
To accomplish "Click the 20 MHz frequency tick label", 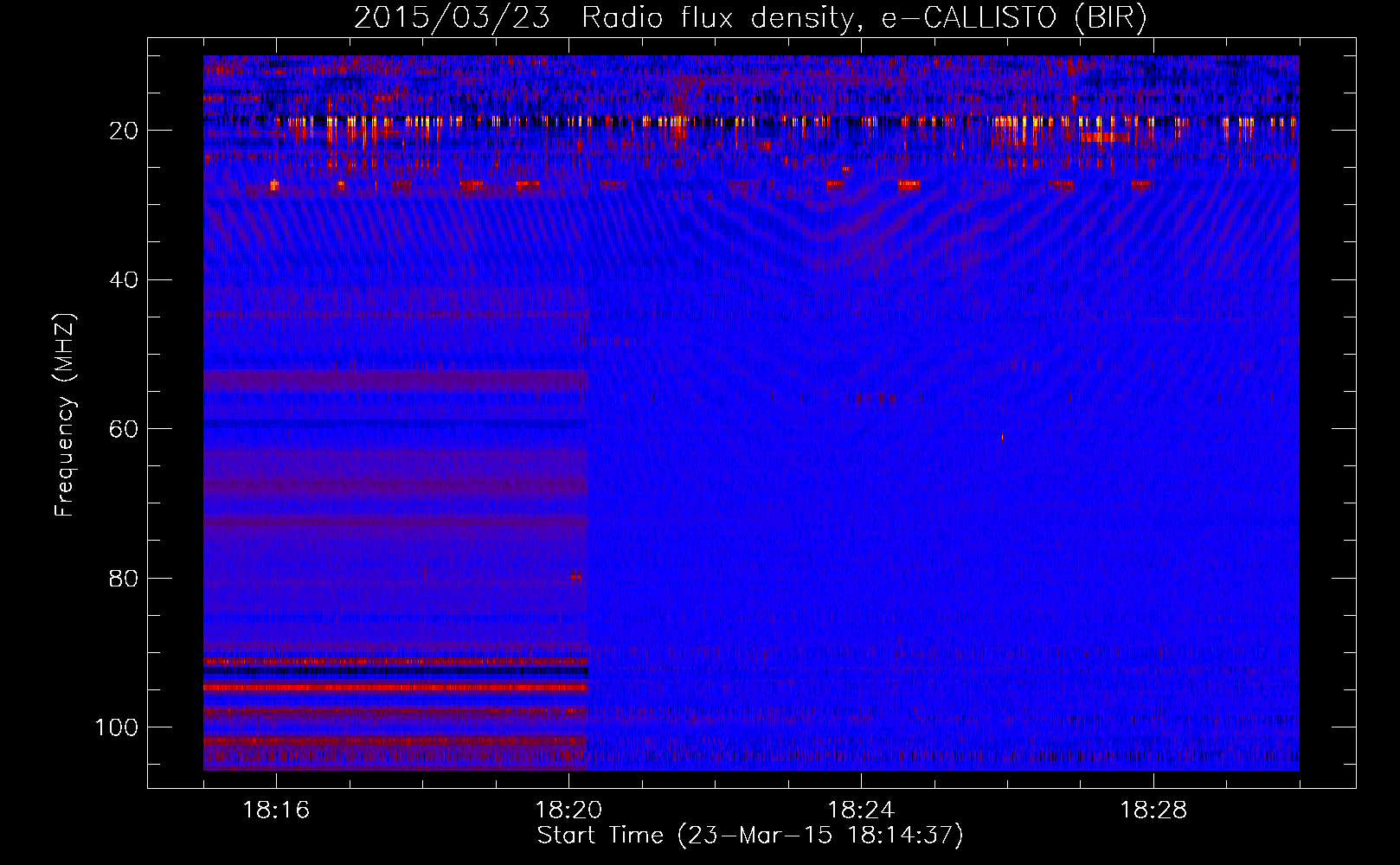I will coord(124,131).
